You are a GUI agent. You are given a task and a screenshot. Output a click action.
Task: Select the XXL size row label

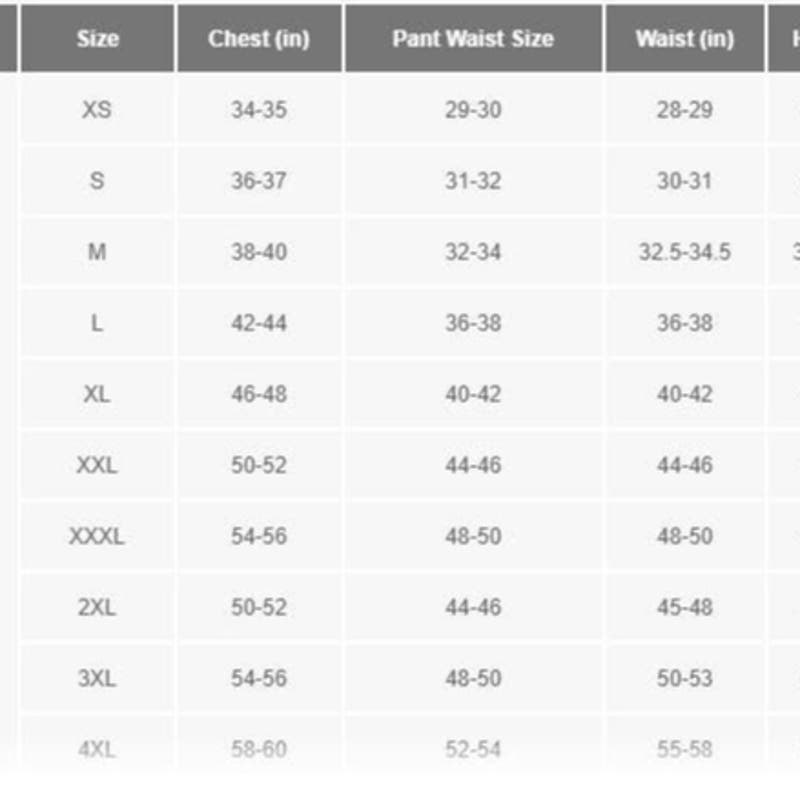(97, 465)
